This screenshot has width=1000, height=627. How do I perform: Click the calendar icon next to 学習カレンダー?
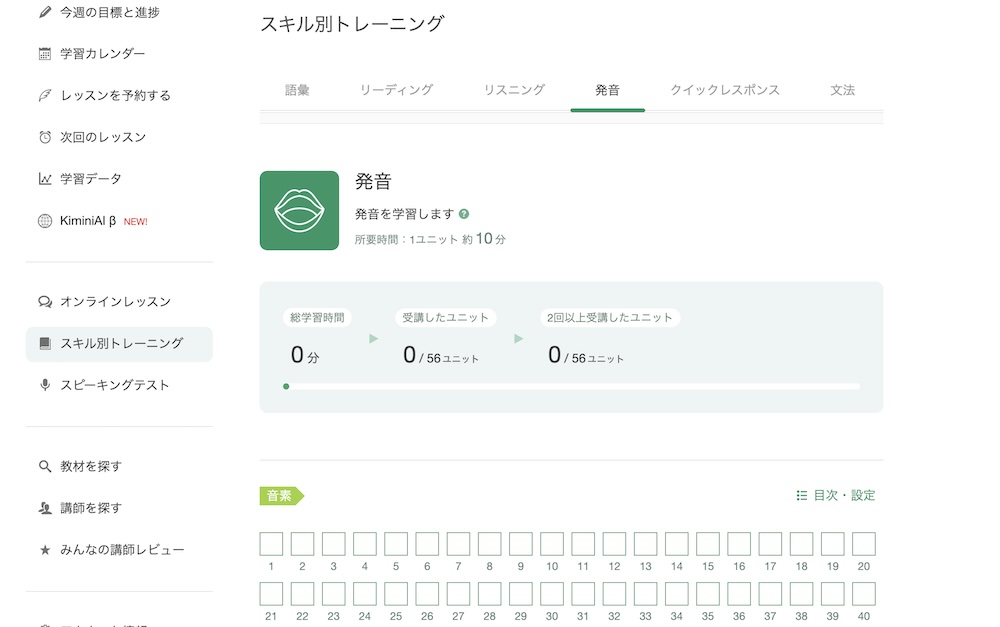(x=45, y=54)
